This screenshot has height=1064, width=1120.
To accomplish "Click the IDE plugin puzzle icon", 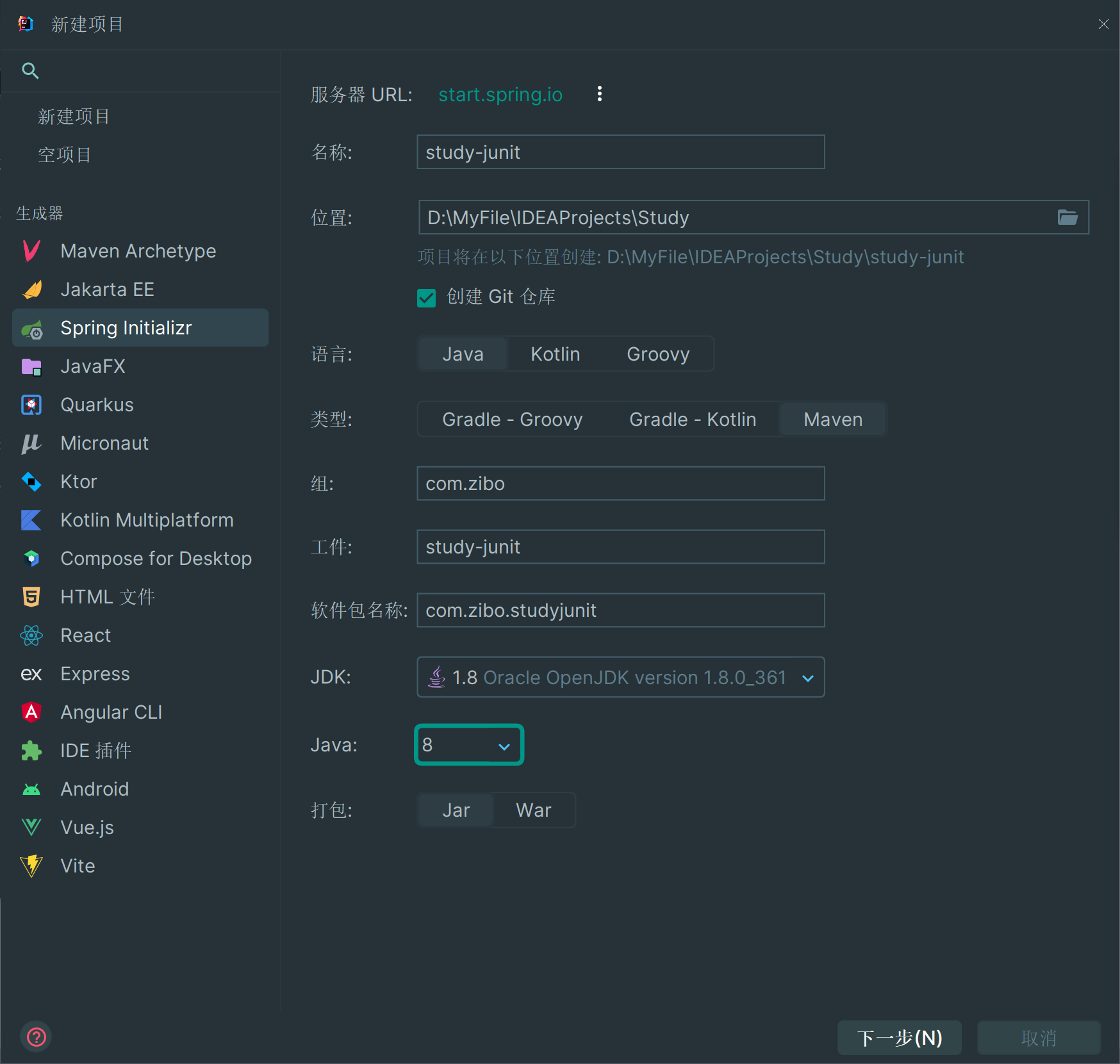I will [31, 751].
